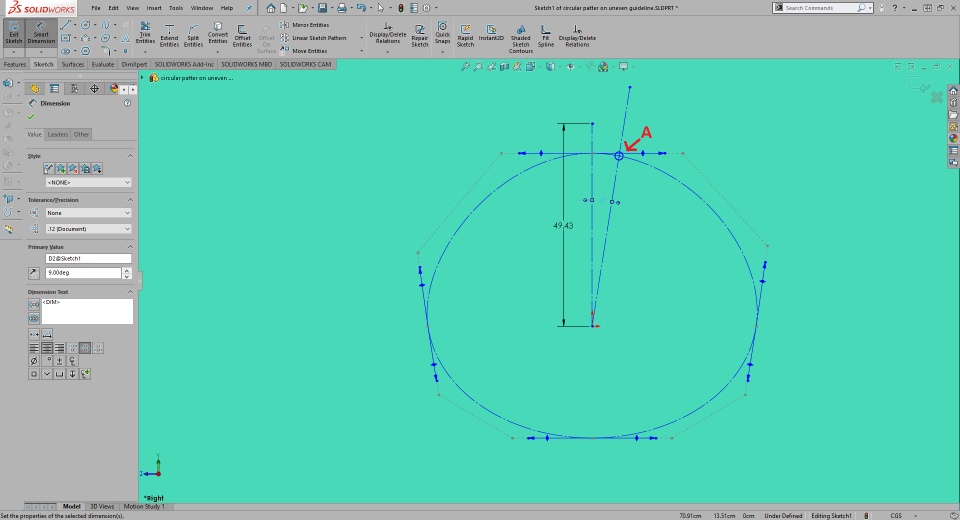
Task: Open the Tools menu
Action: [176, 8]
